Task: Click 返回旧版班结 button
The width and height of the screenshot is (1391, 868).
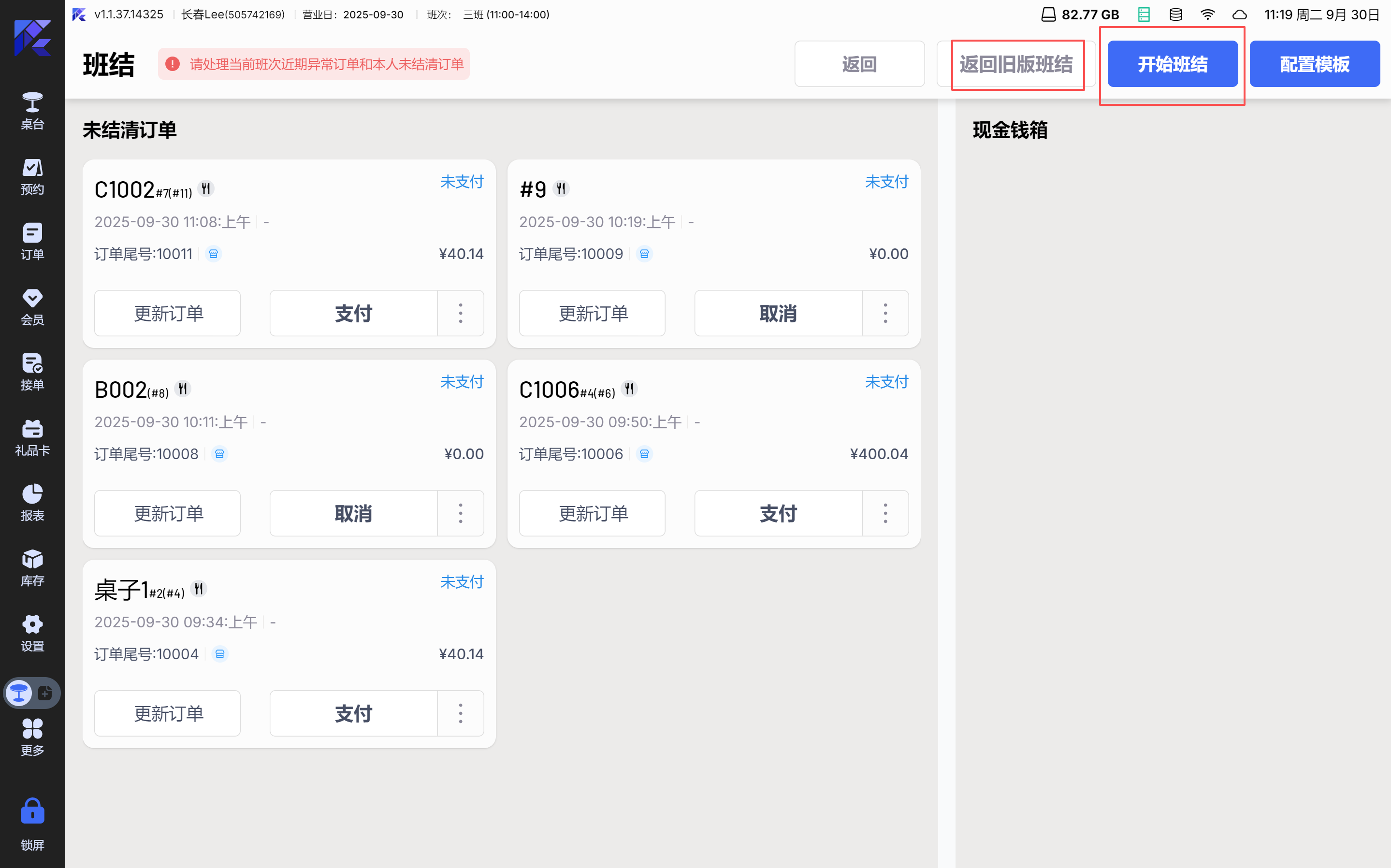Action: tap(1015, 64)
